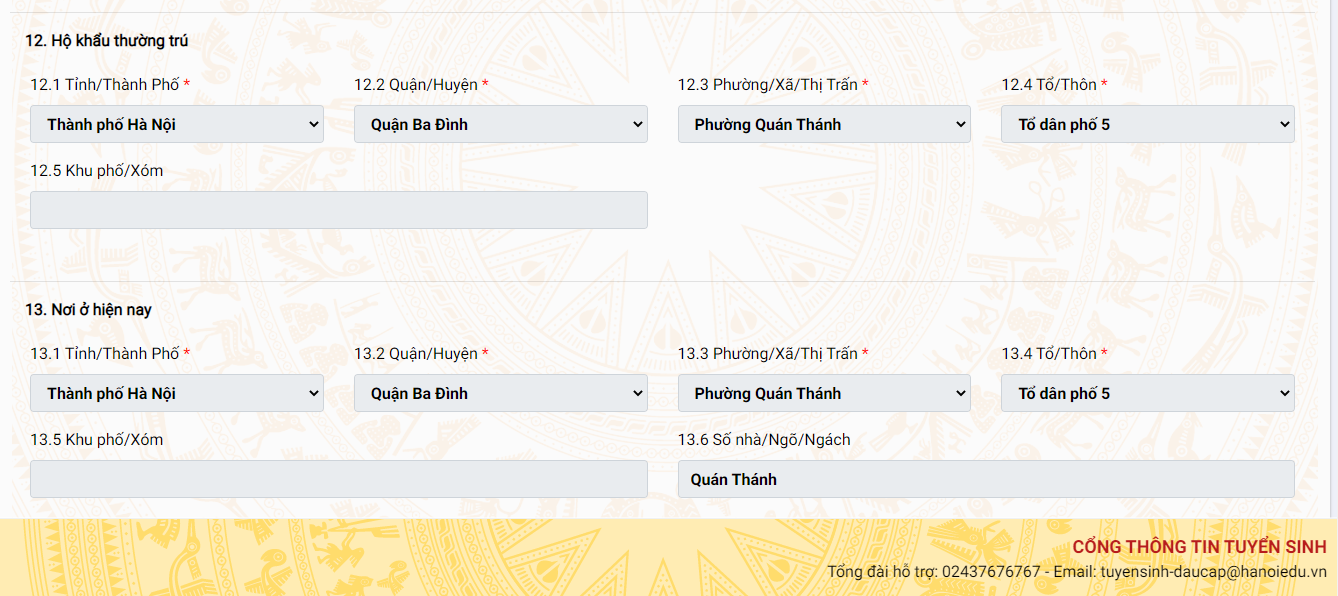
Task: Click the 12.5 Khu phố/Xóm text field
Action: tap(338, 210)
